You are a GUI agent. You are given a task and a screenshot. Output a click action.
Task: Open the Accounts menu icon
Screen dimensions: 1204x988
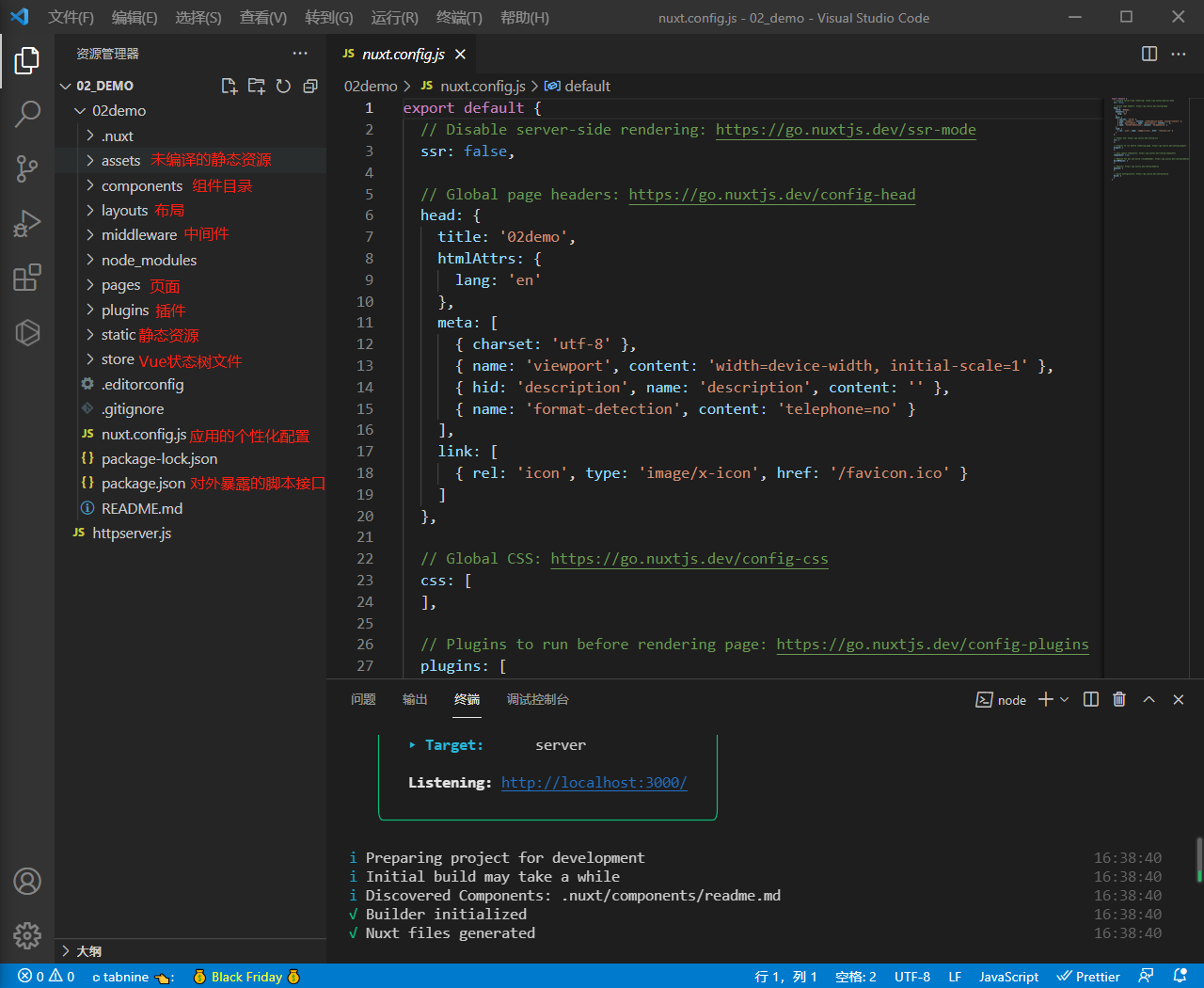point(27,882)
